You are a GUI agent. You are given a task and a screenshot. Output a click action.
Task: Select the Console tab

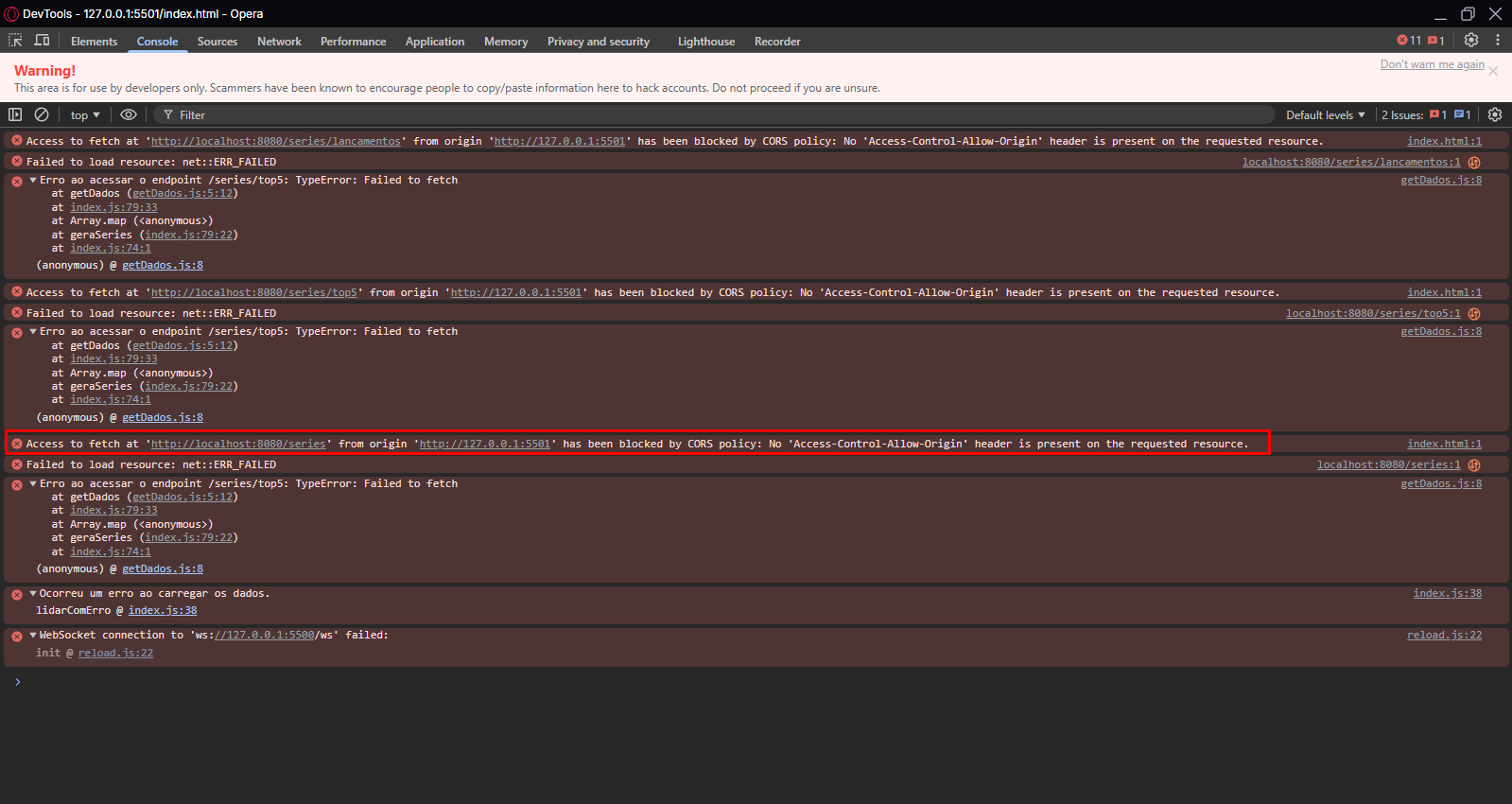tap(157, 42)
